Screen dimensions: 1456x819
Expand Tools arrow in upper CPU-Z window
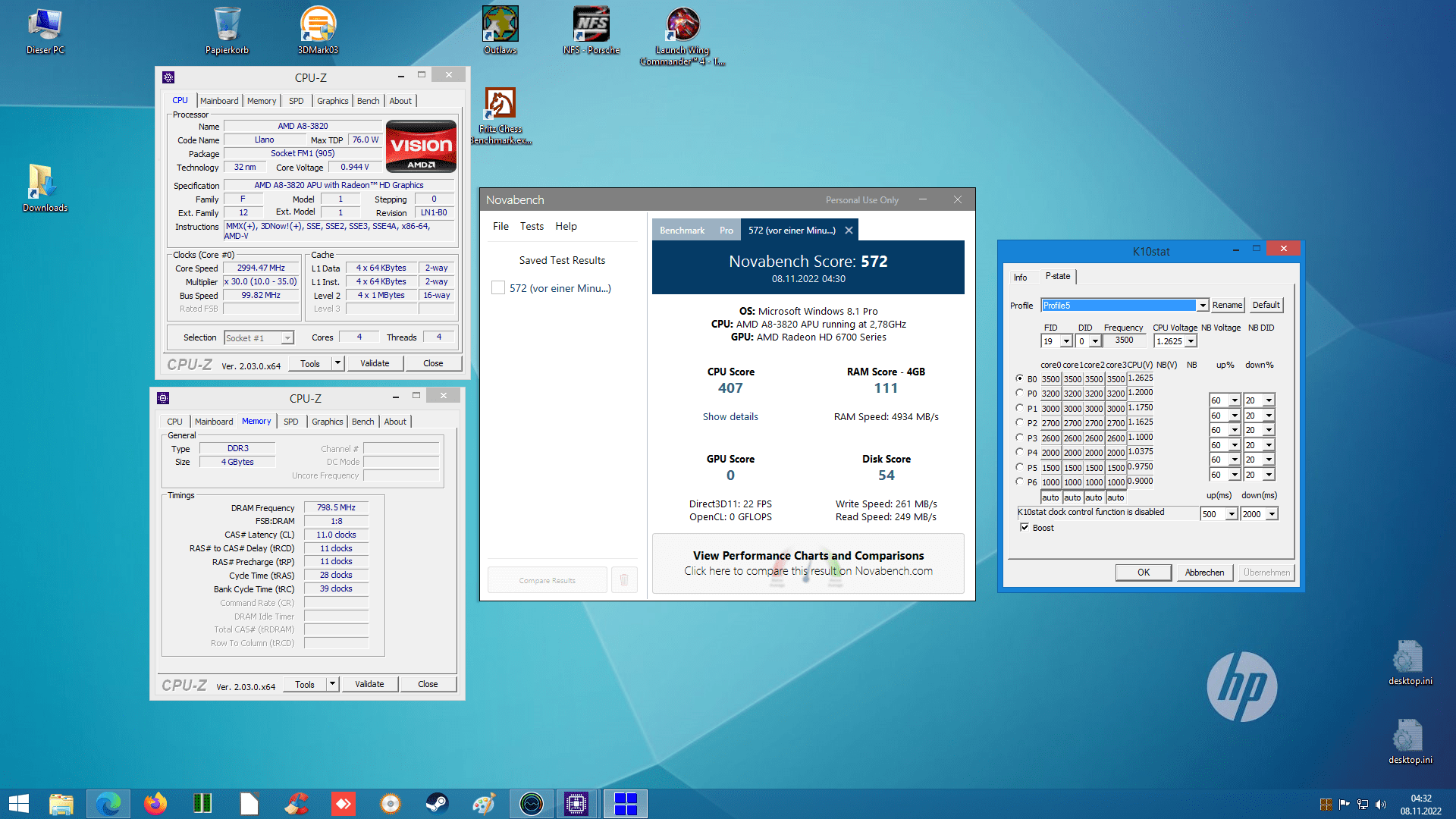pos(337,363)
